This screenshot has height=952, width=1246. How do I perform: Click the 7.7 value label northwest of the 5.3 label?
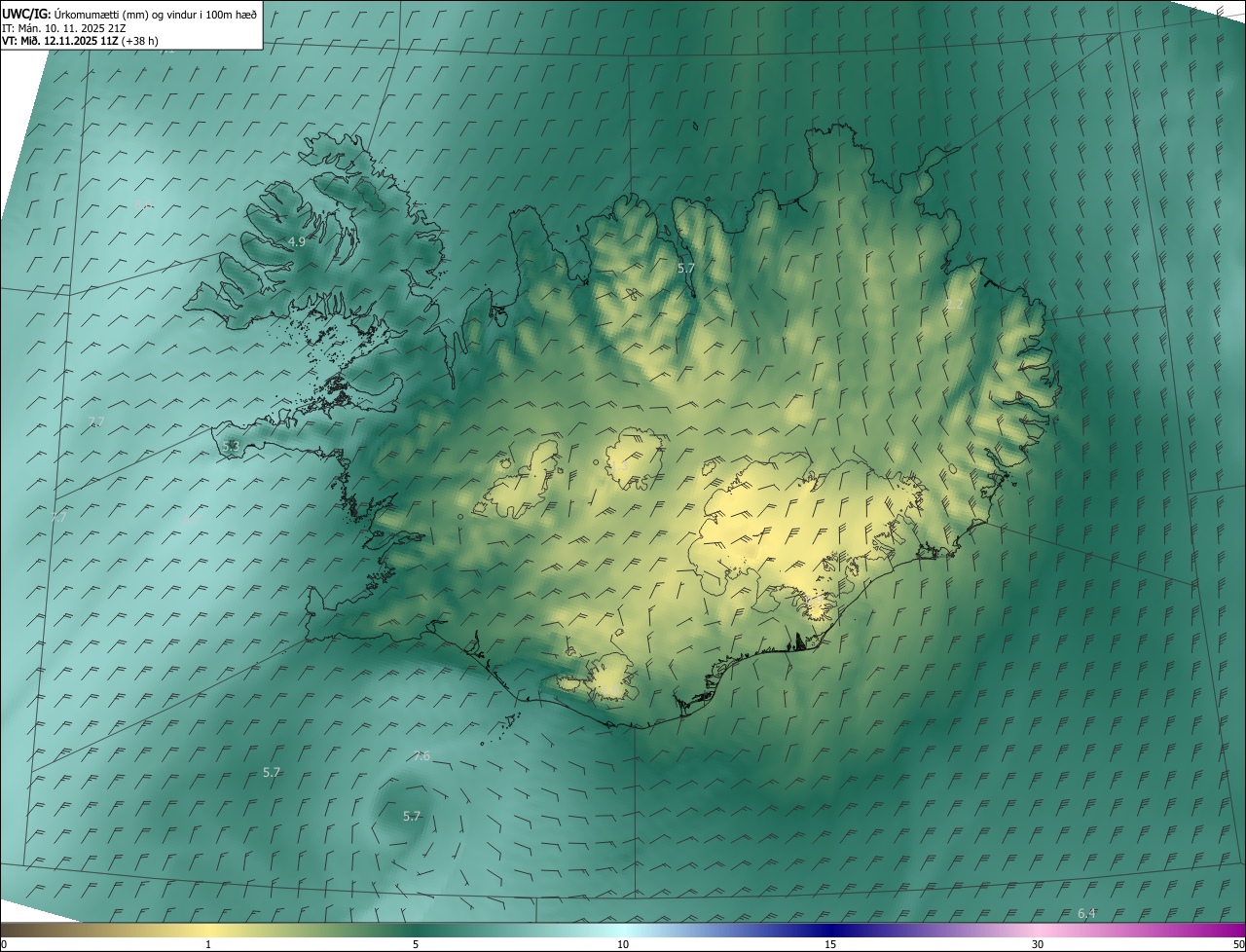tap(96, 421)
